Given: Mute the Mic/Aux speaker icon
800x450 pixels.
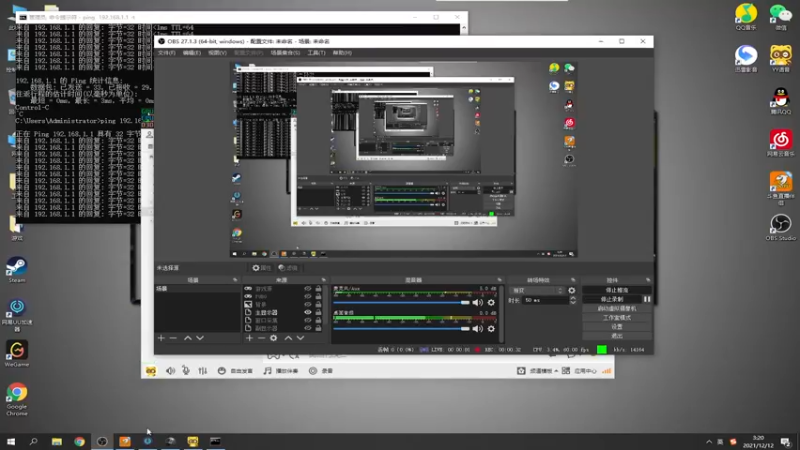Looking at the screenshot, I should [478, 303].
